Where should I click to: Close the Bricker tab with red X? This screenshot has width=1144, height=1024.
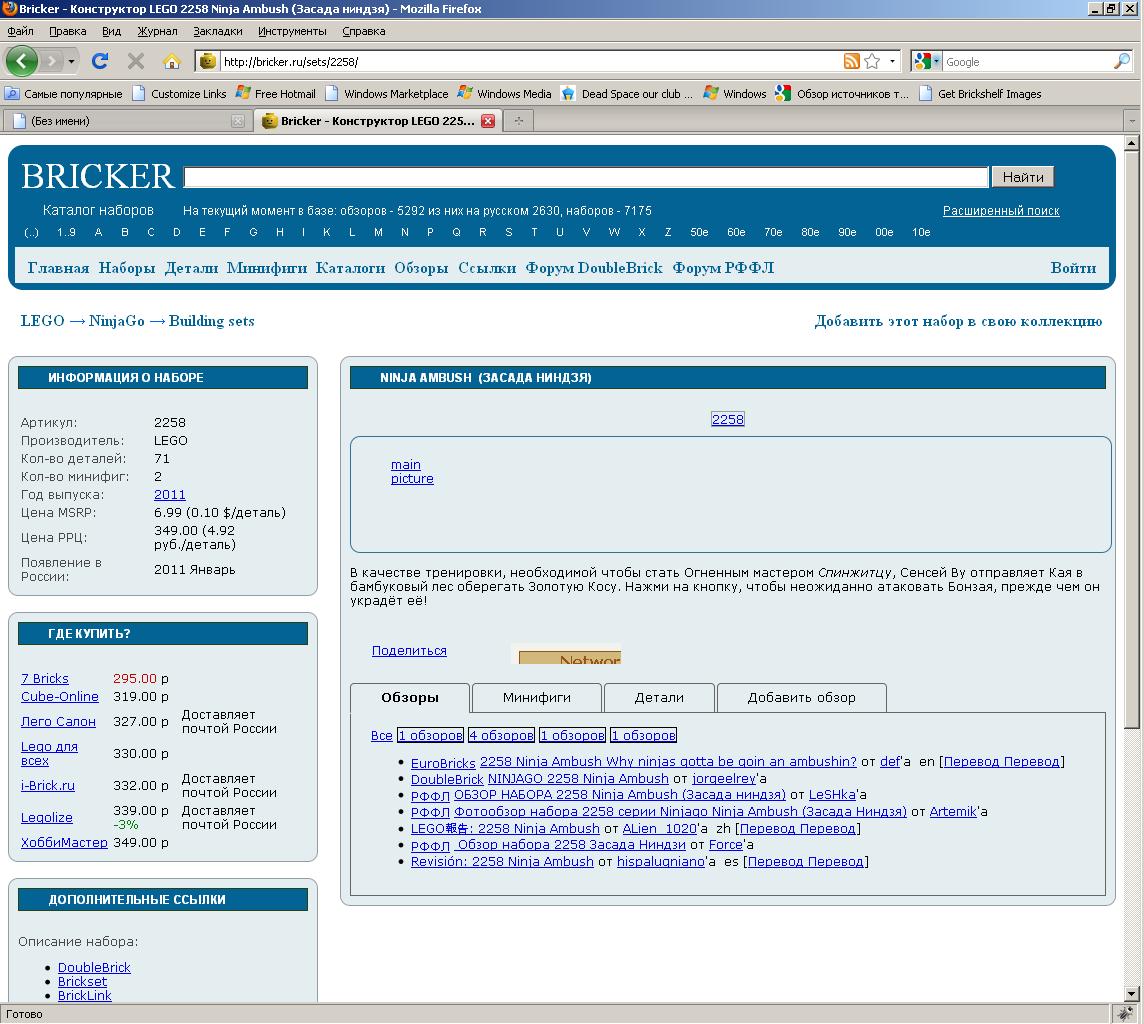click(488, 121)
